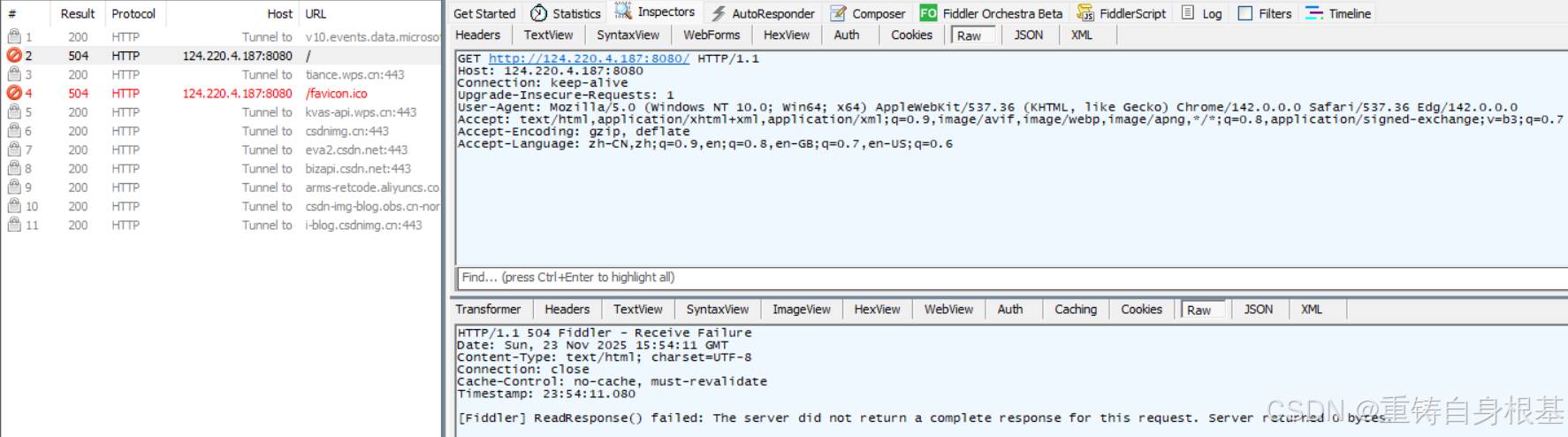Click the FiddlerScript icon
The image size is (1568, 437).
click(1085, 13)
